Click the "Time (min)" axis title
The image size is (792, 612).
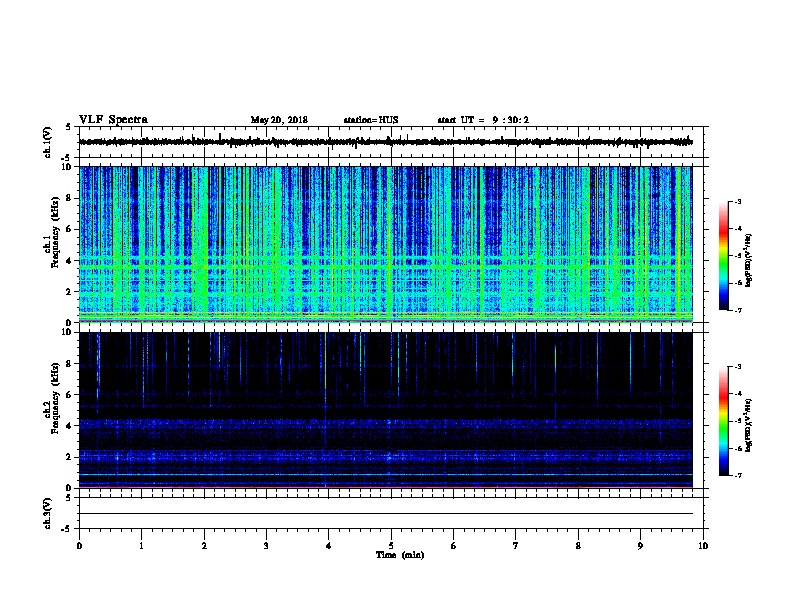coord(400,555)
